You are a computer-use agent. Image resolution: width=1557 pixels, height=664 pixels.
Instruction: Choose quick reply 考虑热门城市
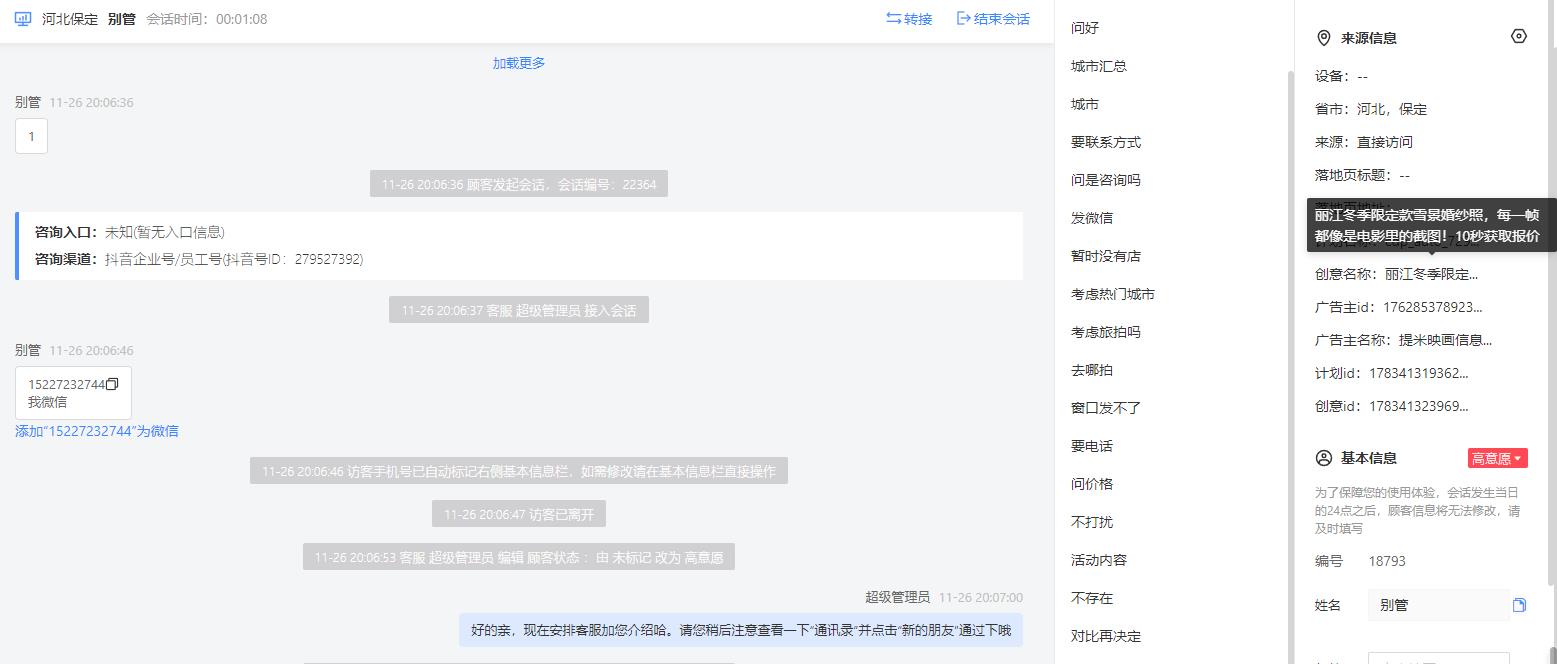[1113, 294]
